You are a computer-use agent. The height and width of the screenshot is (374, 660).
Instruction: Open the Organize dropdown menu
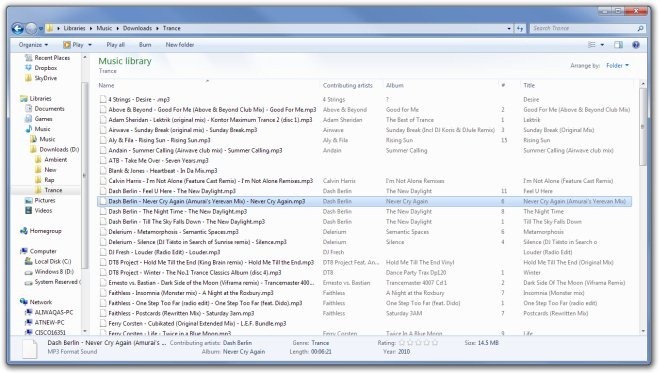33,45
